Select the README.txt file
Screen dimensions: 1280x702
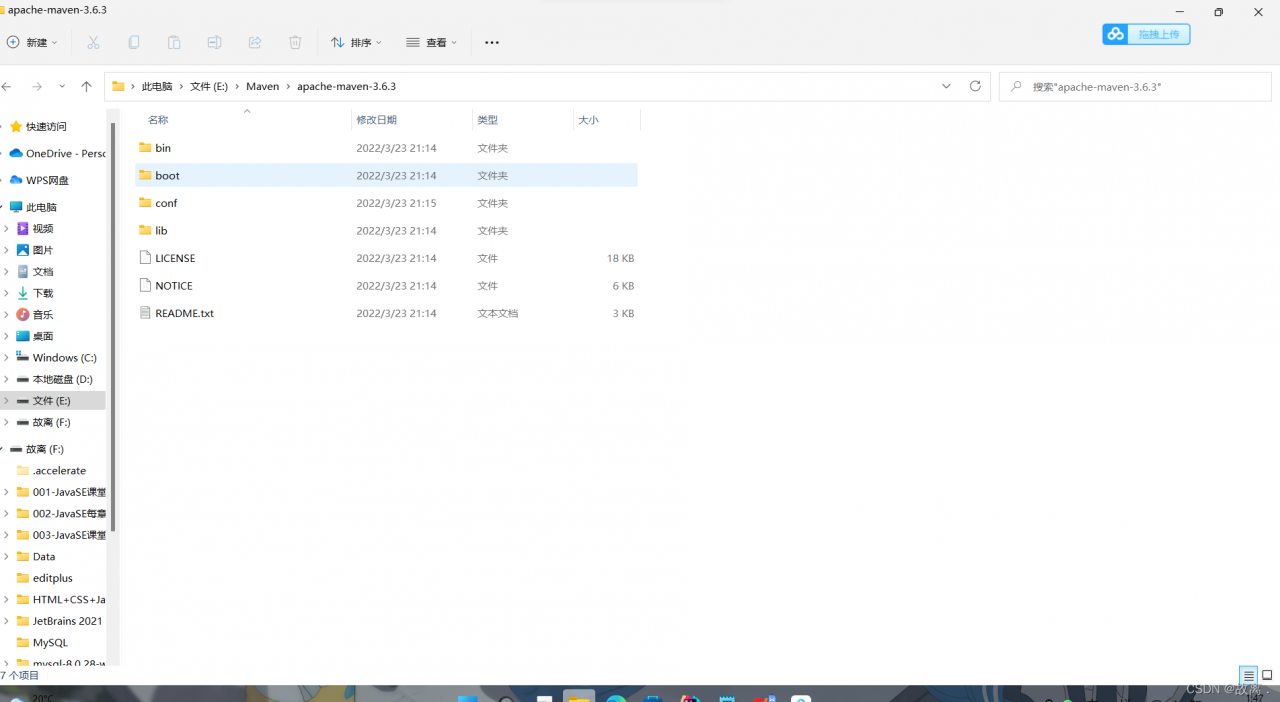pos(386,313)
